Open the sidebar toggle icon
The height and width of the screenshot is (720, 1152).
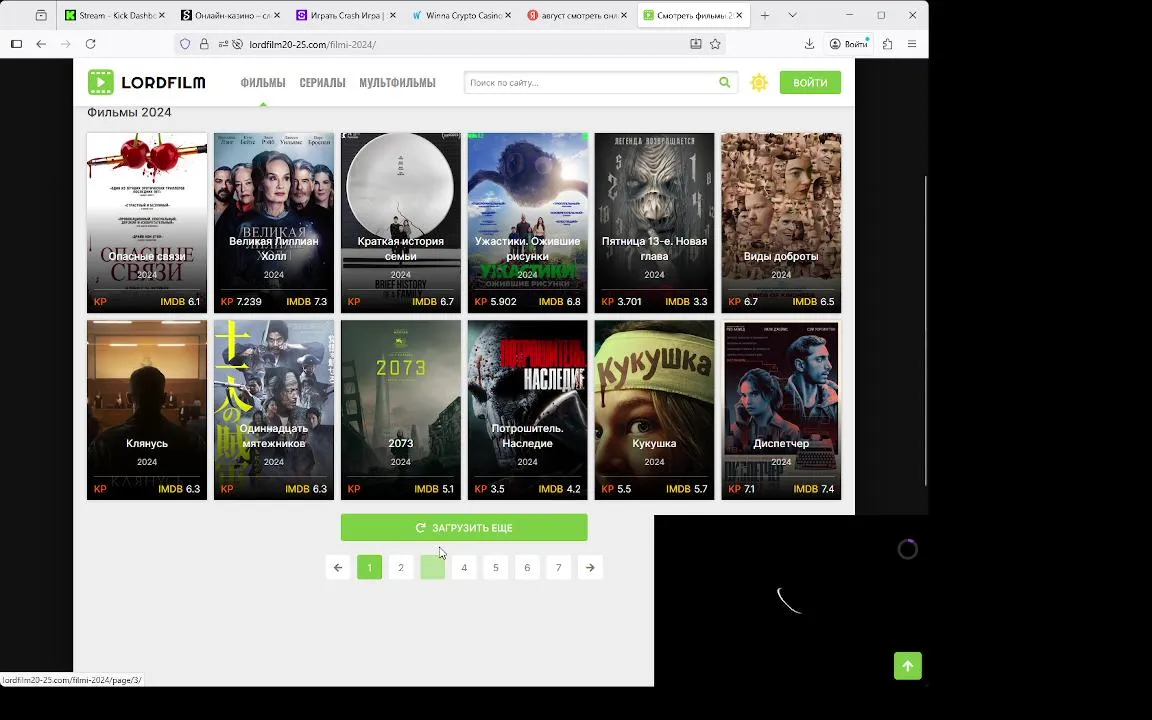pos(16,44)
